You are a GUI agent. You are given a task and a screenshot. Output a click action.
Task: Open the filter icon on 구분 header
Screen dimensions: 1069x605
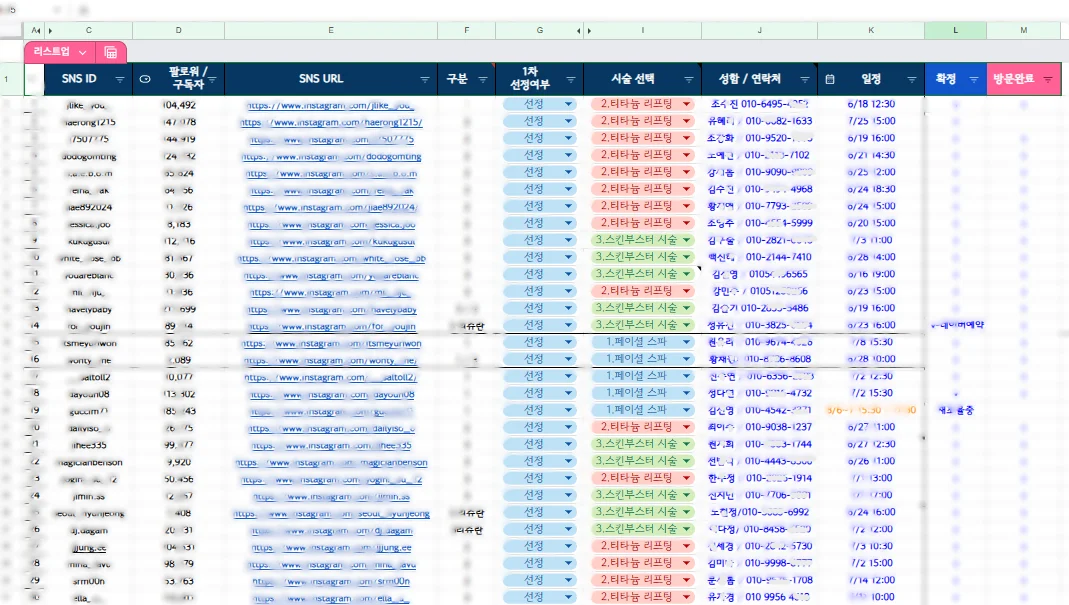pyautogui.click(x=483, y=80)
